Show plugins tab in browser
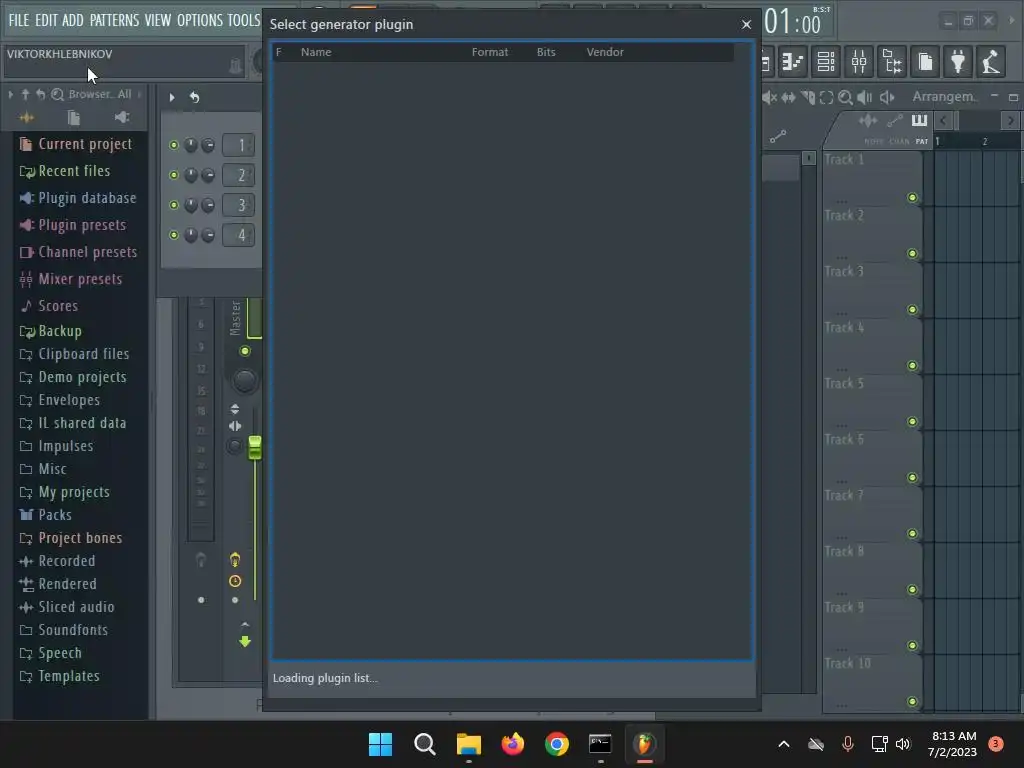 point(121,118)
